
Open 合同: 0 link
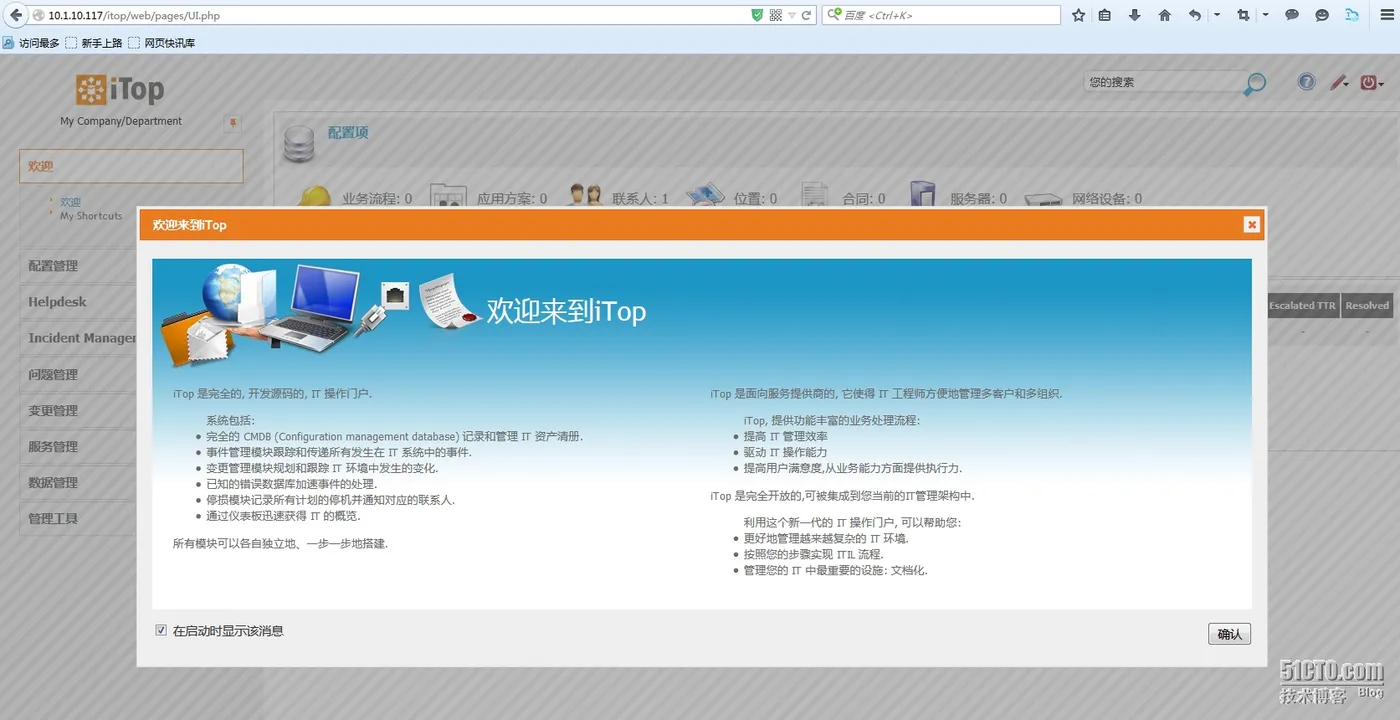[863, 199]
